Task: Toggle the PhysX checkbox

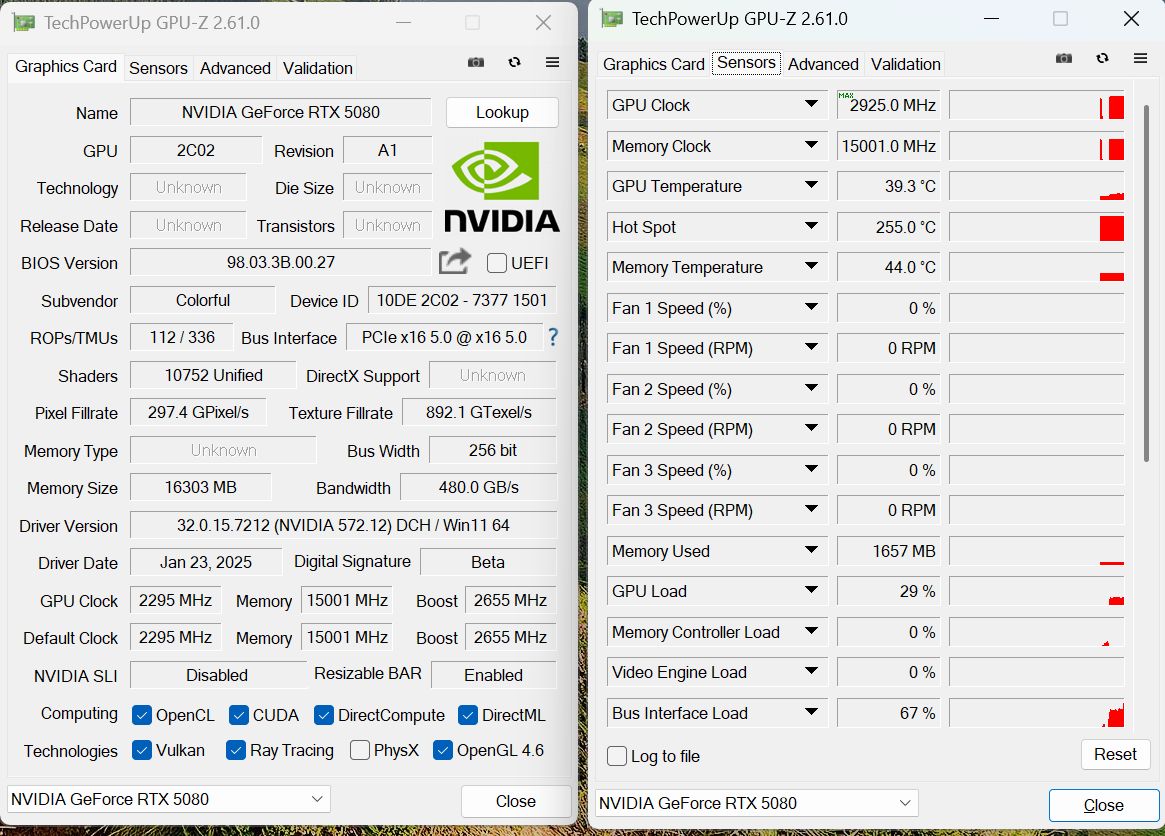Action: pos(360,751)
